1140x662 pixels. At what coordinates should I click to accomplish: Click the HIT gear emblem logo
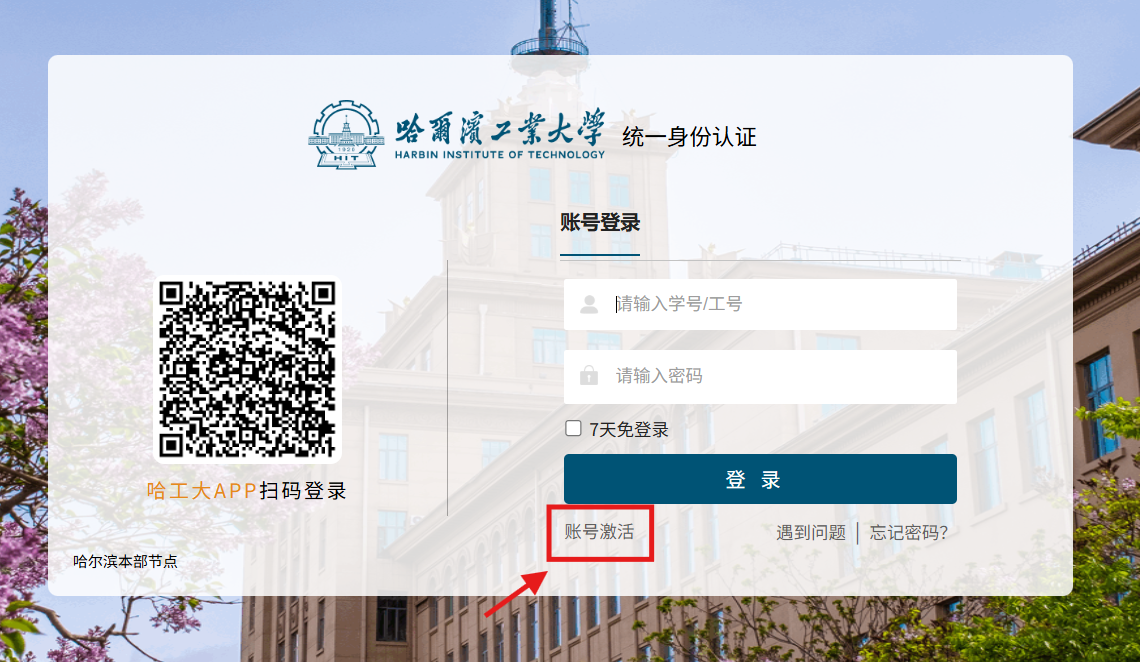coord(346,134)
